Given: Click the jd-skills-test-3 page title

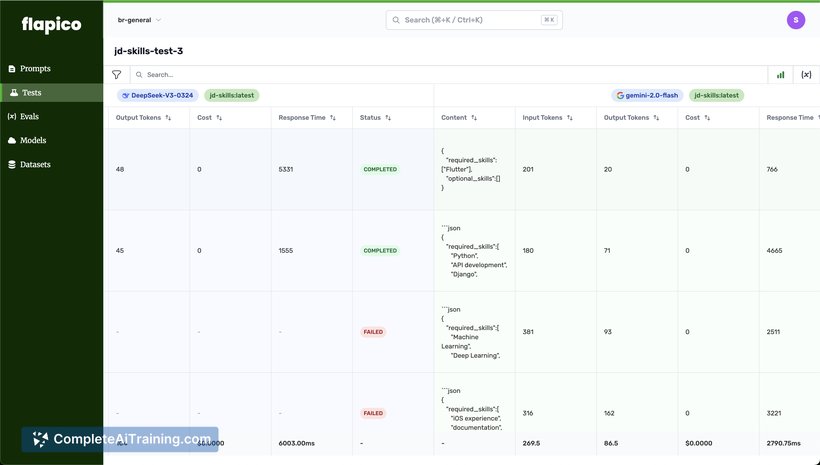Looking at the screenshot, I should tap(149, 51).
